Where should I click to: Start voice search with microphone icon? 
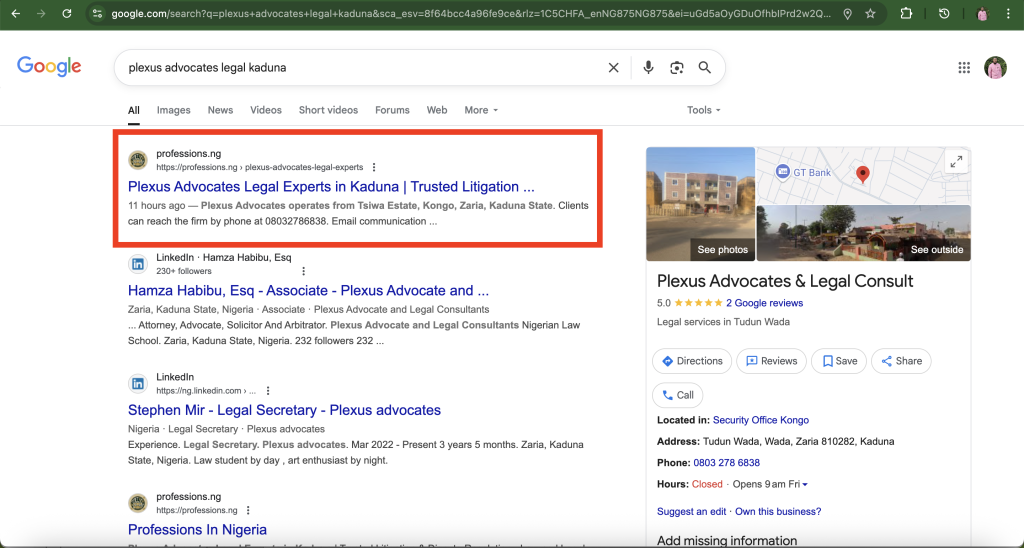click(x=648, y=67)
